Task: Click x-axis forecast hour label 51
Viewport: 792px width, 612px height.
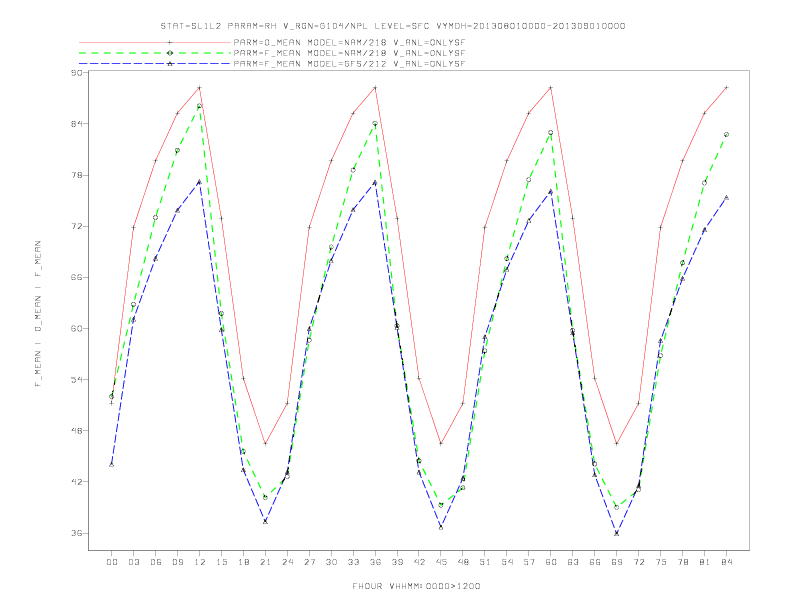Action: click(x=485, y=562)
